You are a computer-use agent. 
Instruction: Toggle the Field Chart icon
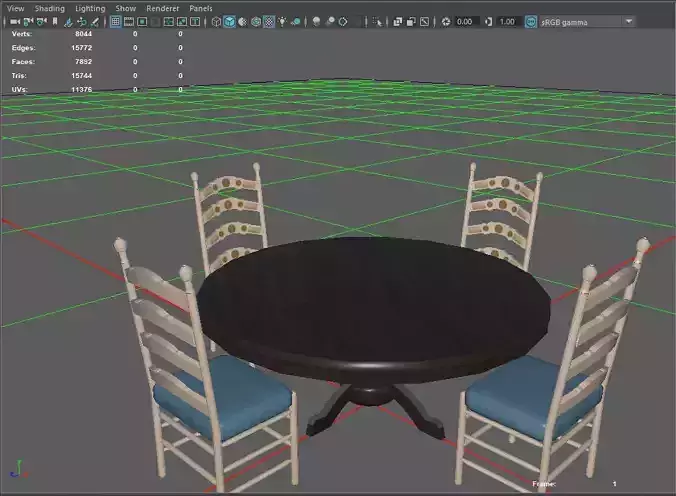point(169,22)
